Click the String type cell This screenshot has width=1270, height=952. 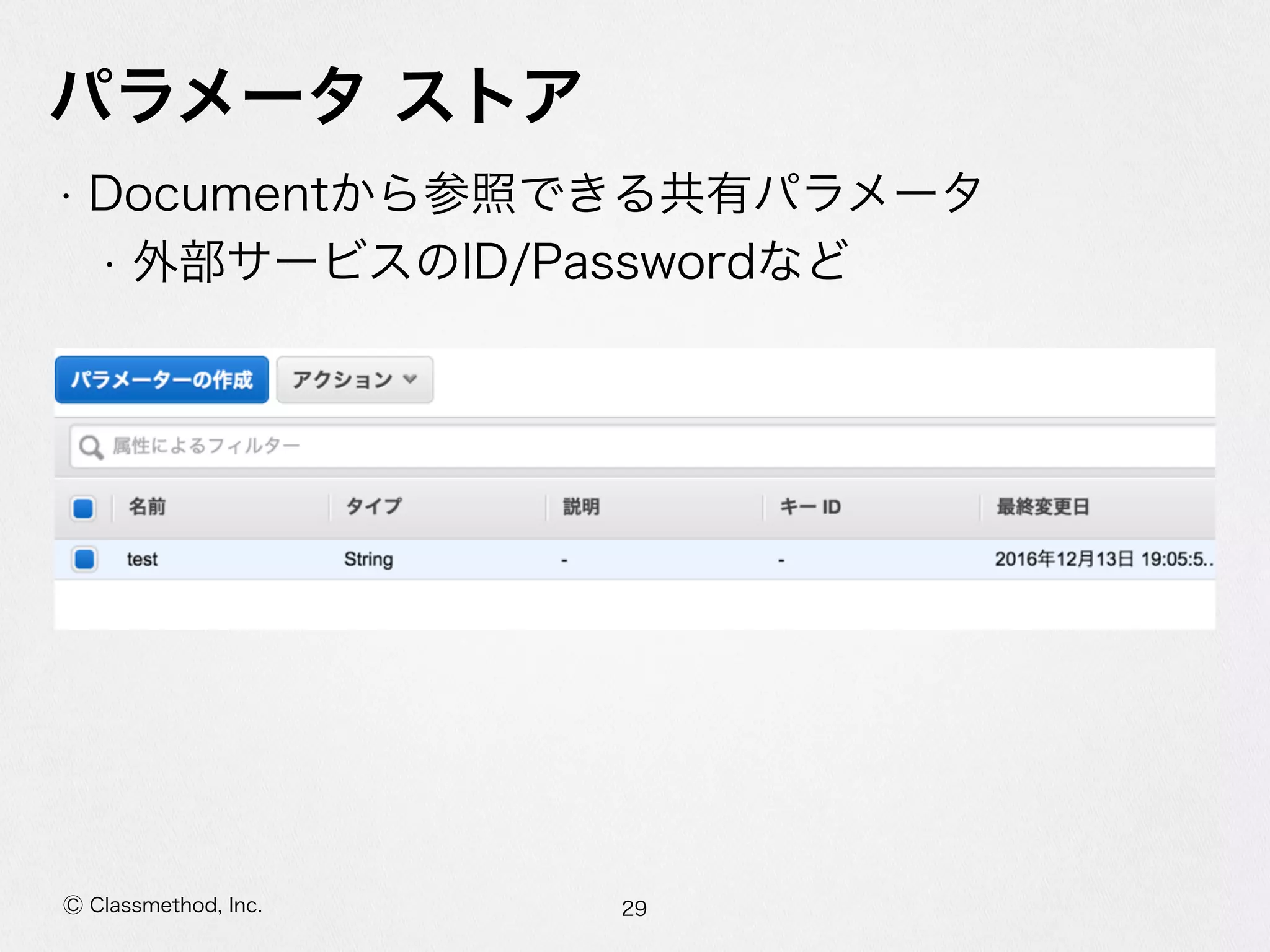click(368, 560)
